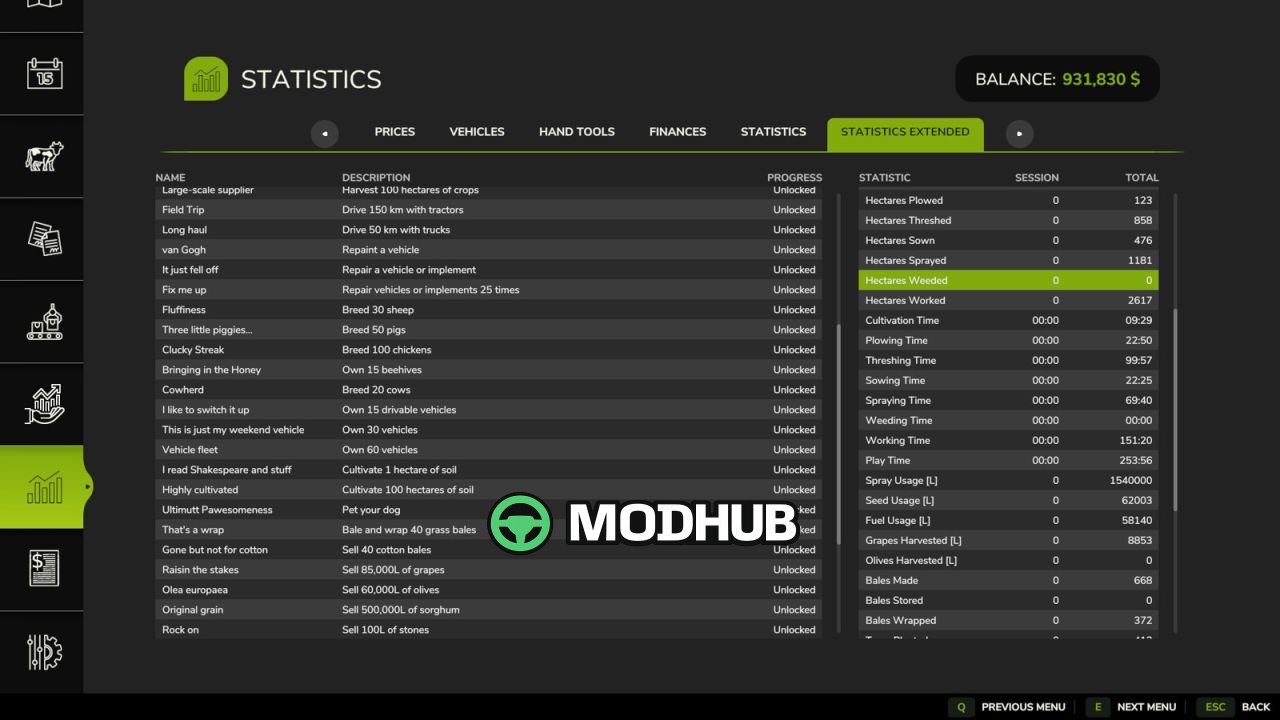
Task: Click the Highly cultivated achievement
Action: [489, 490]
